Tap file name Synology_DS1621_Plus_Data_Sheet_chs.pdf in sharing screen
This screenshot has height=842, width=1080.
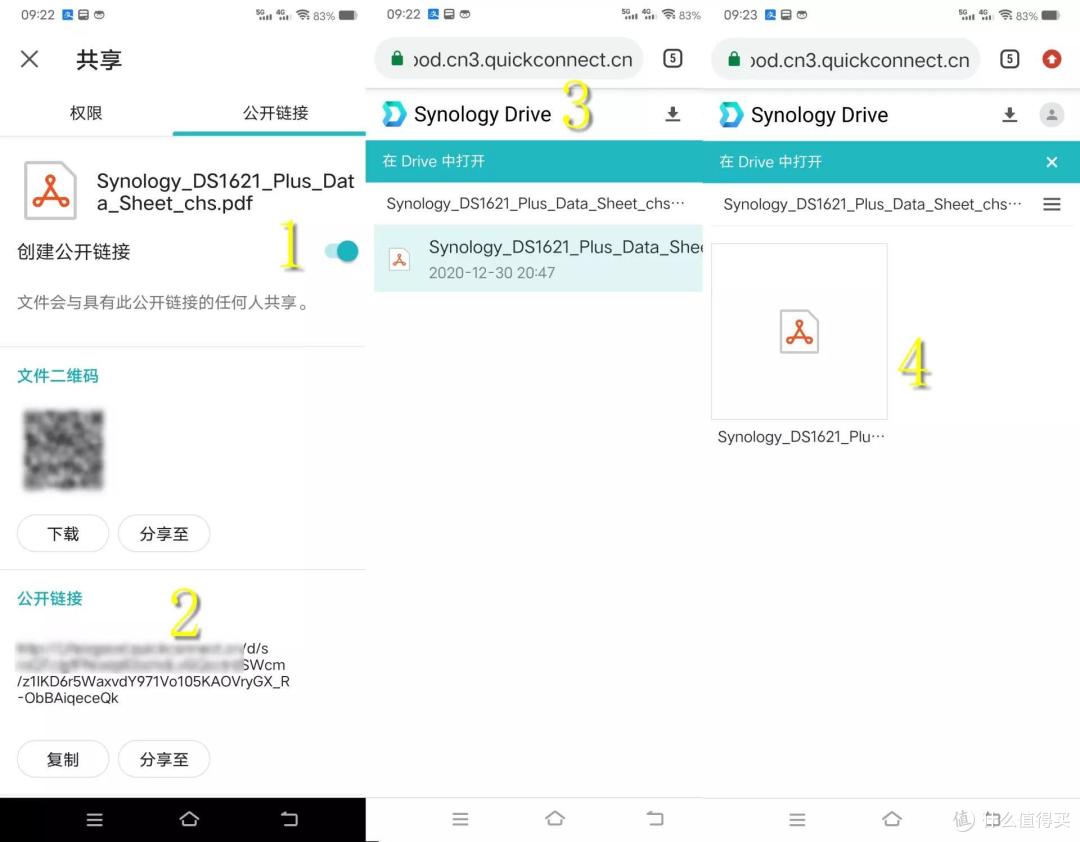pyautogui.click(x=225, y=192)
